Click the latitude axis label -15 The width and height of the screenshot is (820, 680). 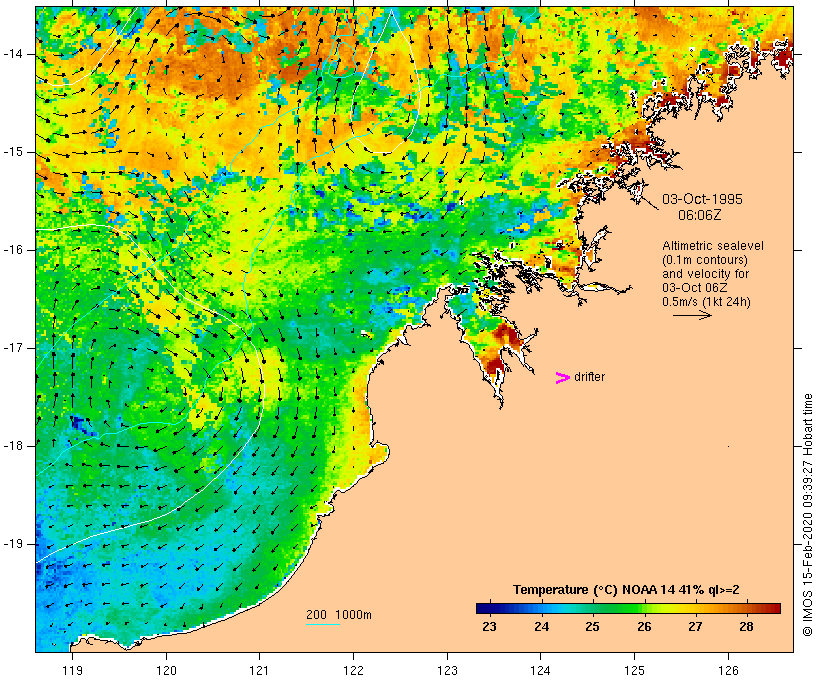(x=13, y=152)
